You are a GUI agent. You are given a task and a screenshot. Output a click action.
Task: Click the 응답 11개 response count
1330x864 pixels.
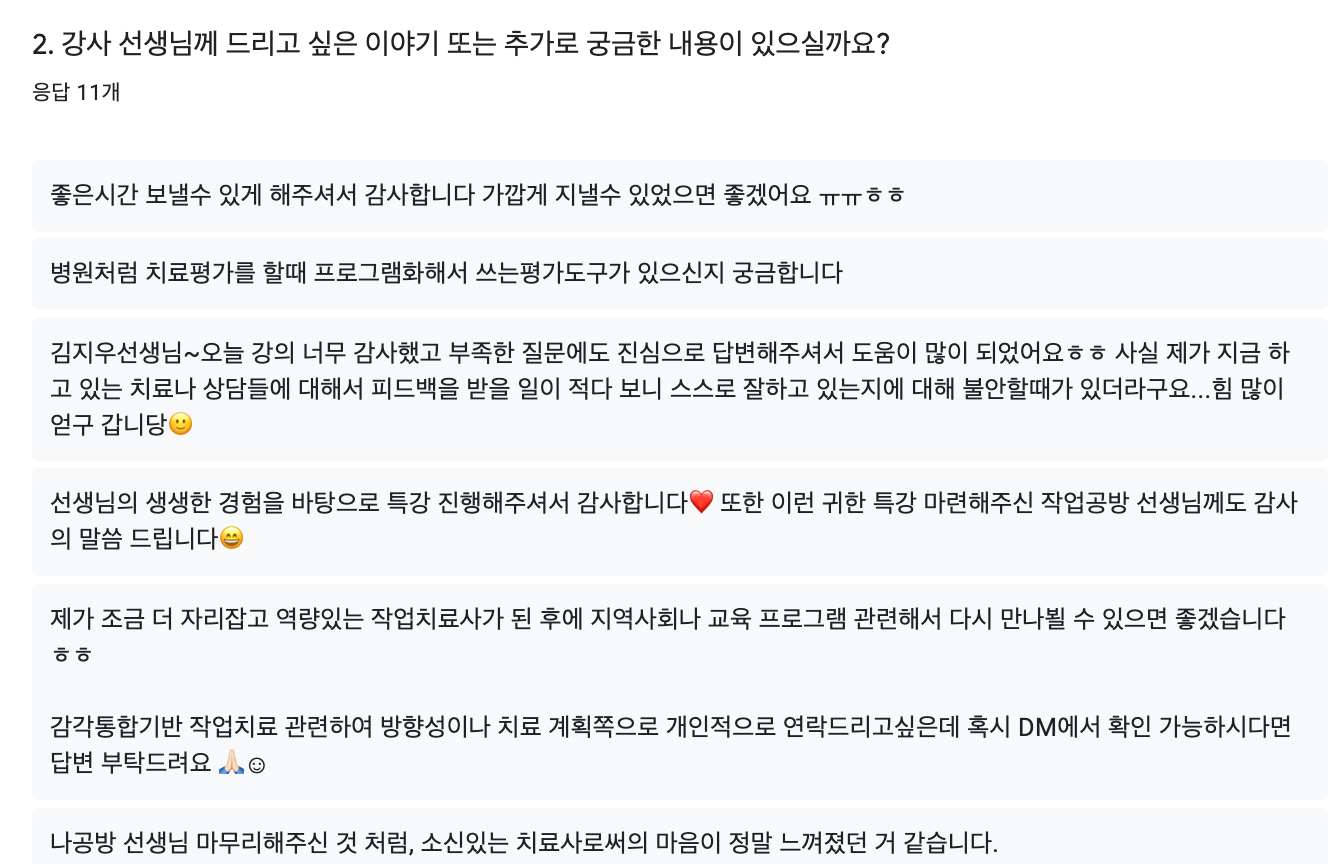coord(76,92)
